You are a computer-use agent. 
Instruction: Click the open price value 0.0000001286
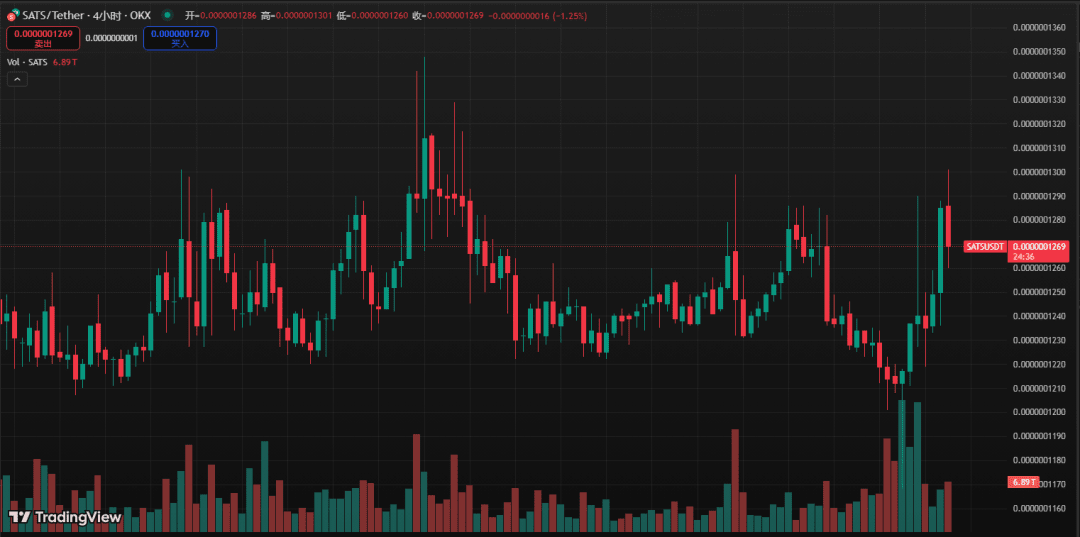click(x=227, y=14)
